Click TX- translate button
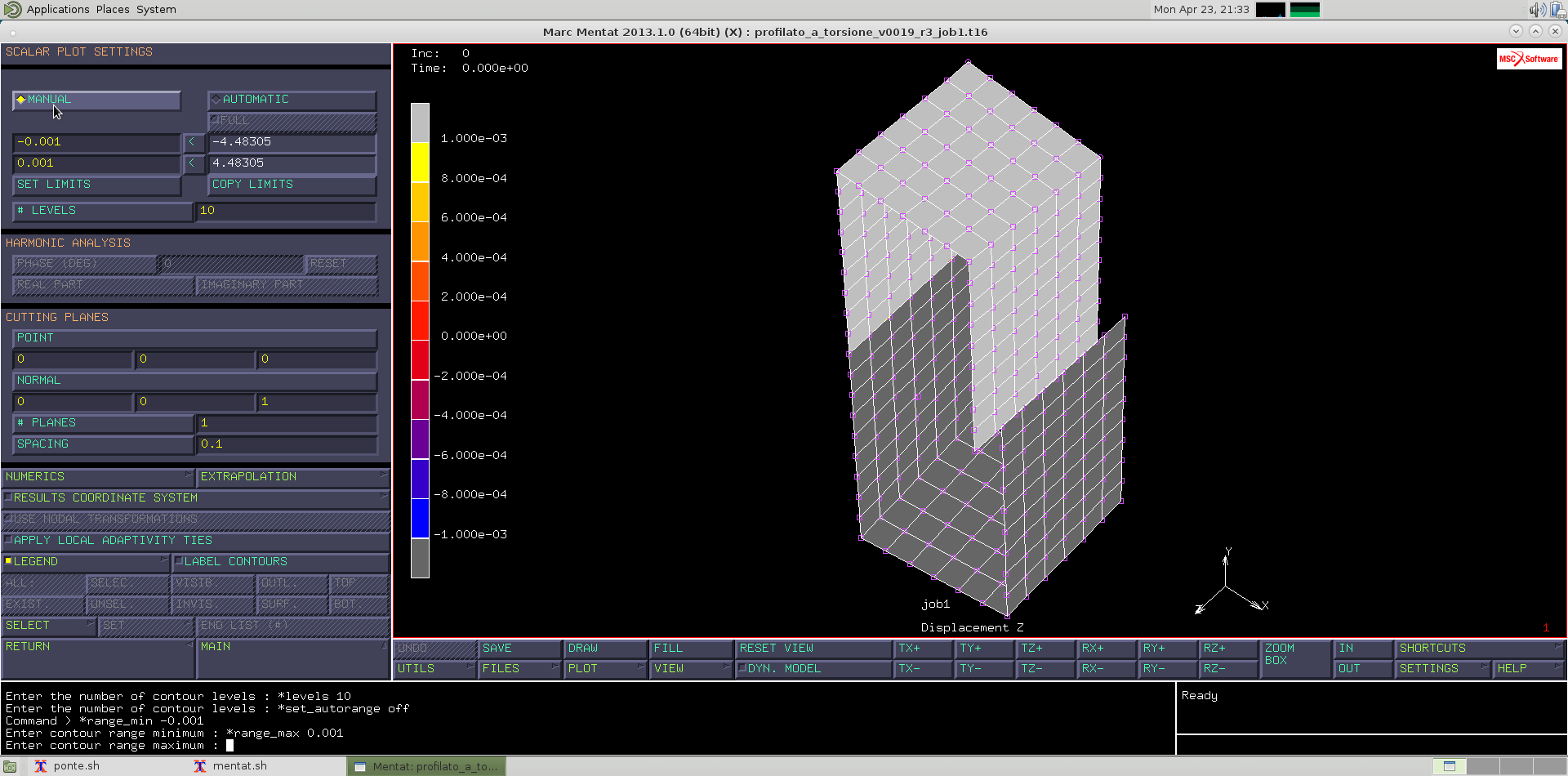The height and width of the screenshot is (776, 1568). (x=923, y=669)
